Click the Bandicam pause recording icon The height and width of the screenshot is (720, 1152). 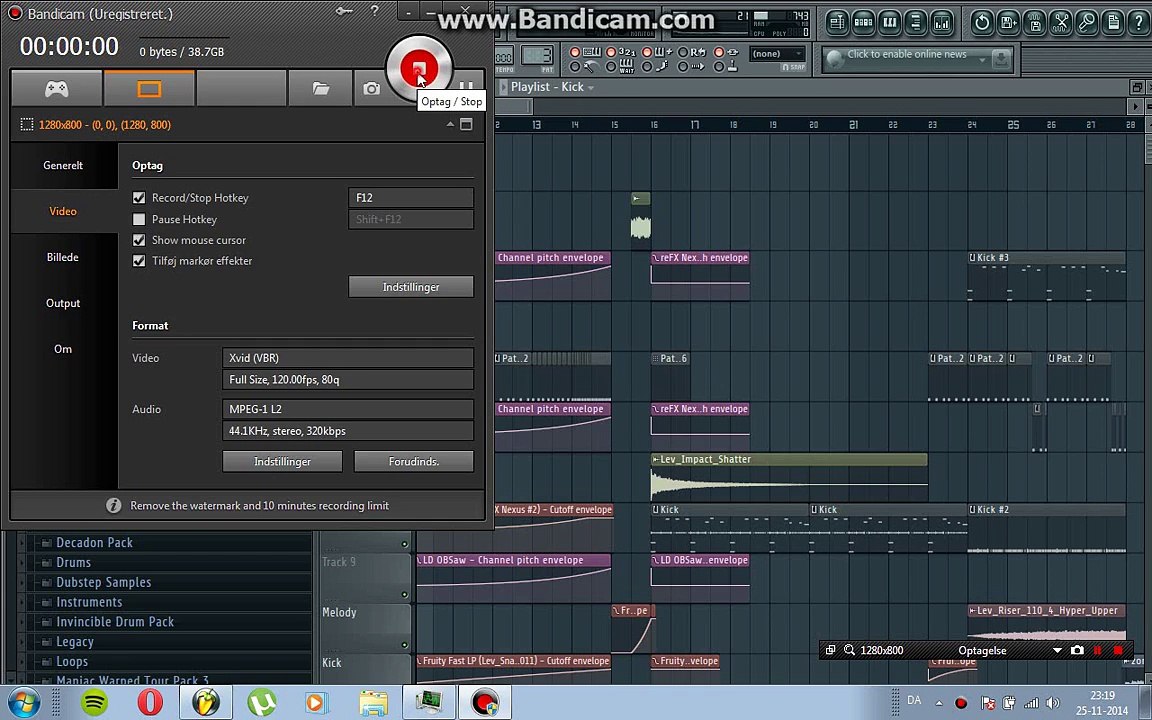pyautogui.click(x=467, y=87)
